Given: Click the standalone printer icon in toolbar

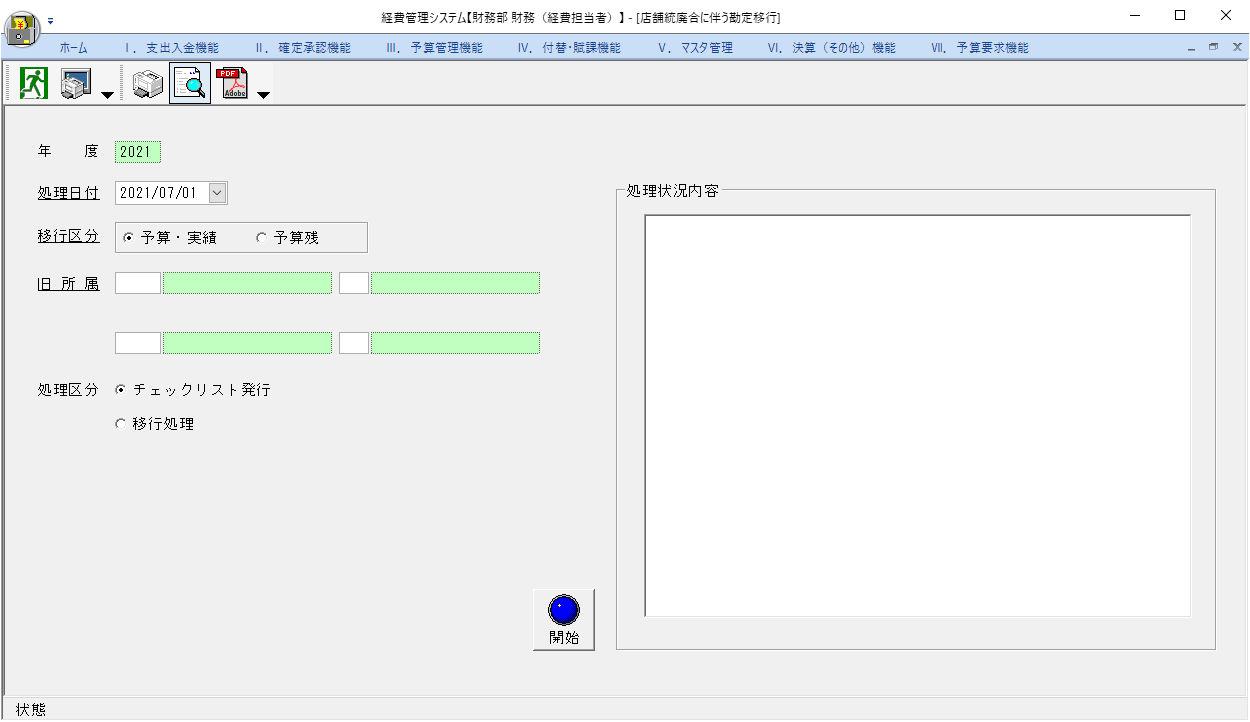Looking at the screenshot, I should (x=147, y=85).
